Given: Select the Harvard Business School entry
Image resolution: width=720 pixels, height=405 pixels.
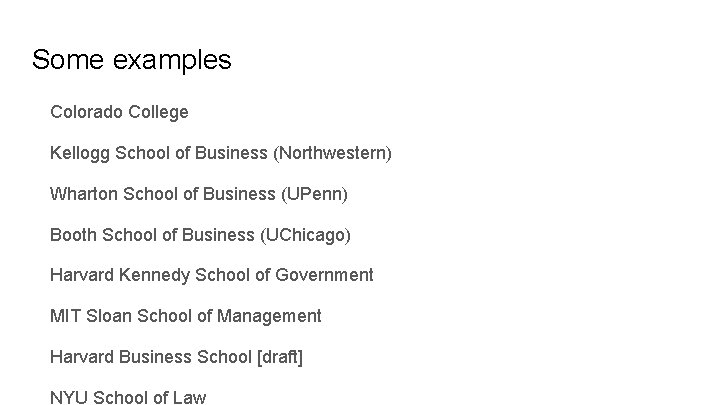Looking at the screenshot, I should (151, 356).
